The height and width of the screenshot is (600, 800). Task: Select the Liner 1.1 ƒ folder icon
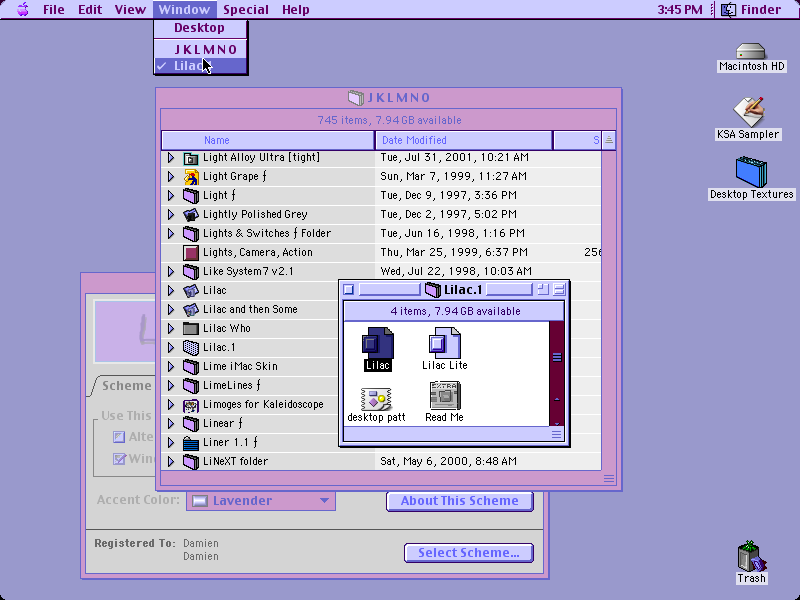pos(190,443)
